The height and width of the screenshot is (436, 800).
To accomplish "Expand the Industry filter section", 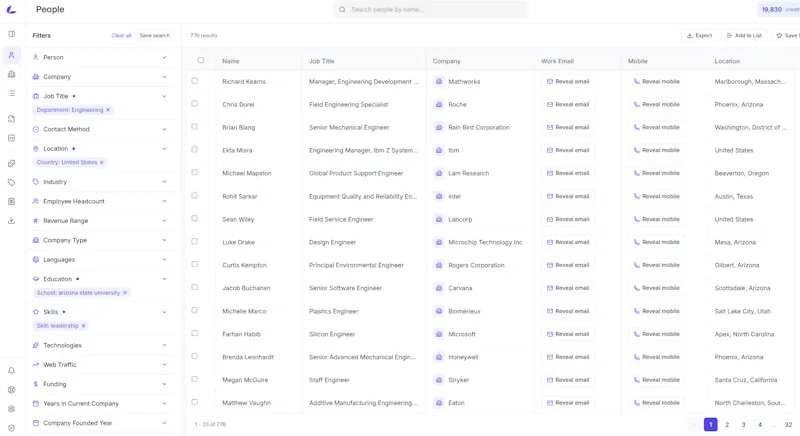I will pos(100,182).
